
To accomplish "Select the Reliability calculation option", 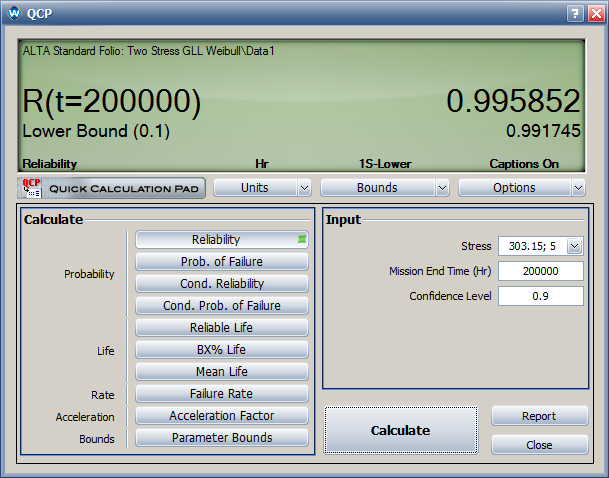I will pyautogui.click(x=222, y=240).
